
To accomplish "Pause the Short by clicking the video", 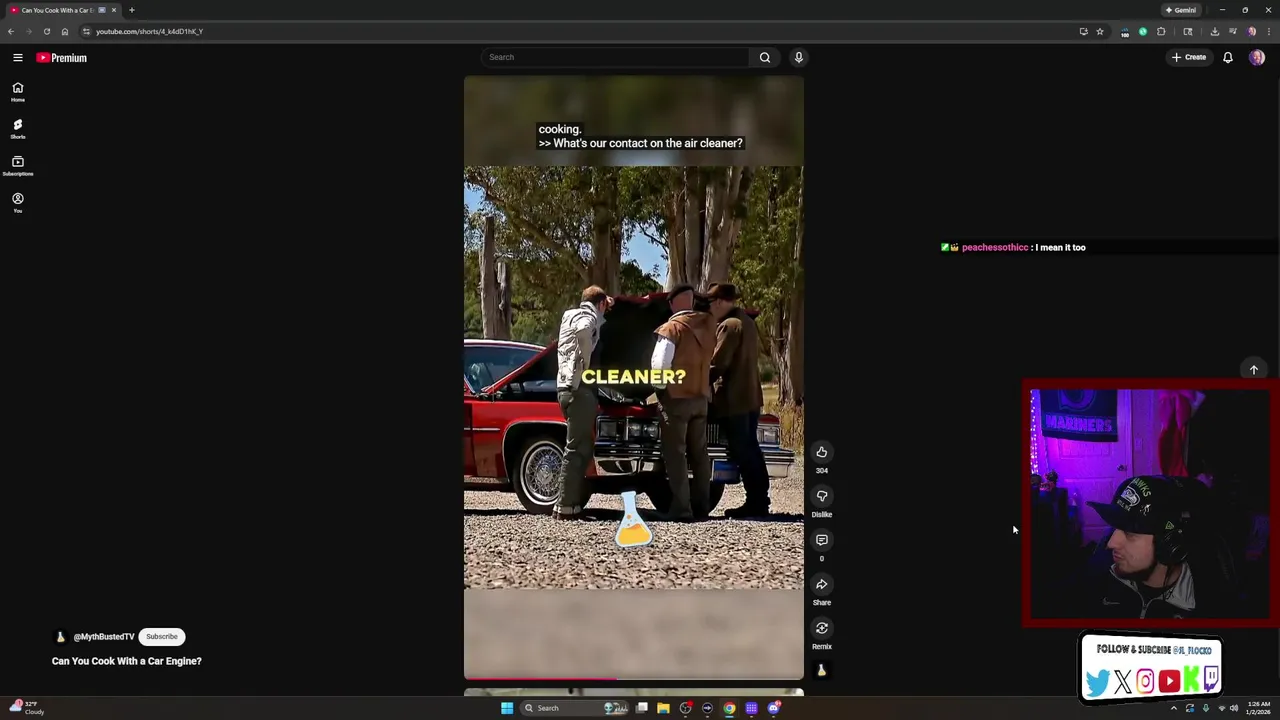I will click(x=633, y=378).
